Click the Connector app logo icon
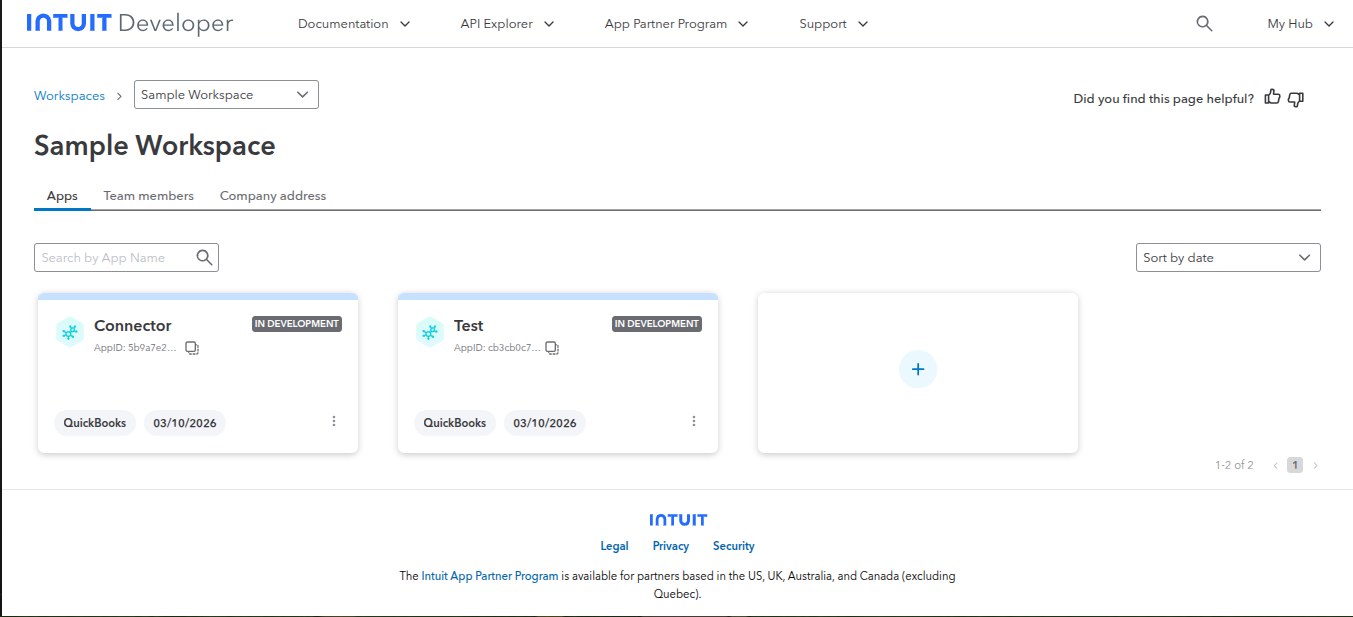Screen dimensions: 1353x617 tap(69, 332)
